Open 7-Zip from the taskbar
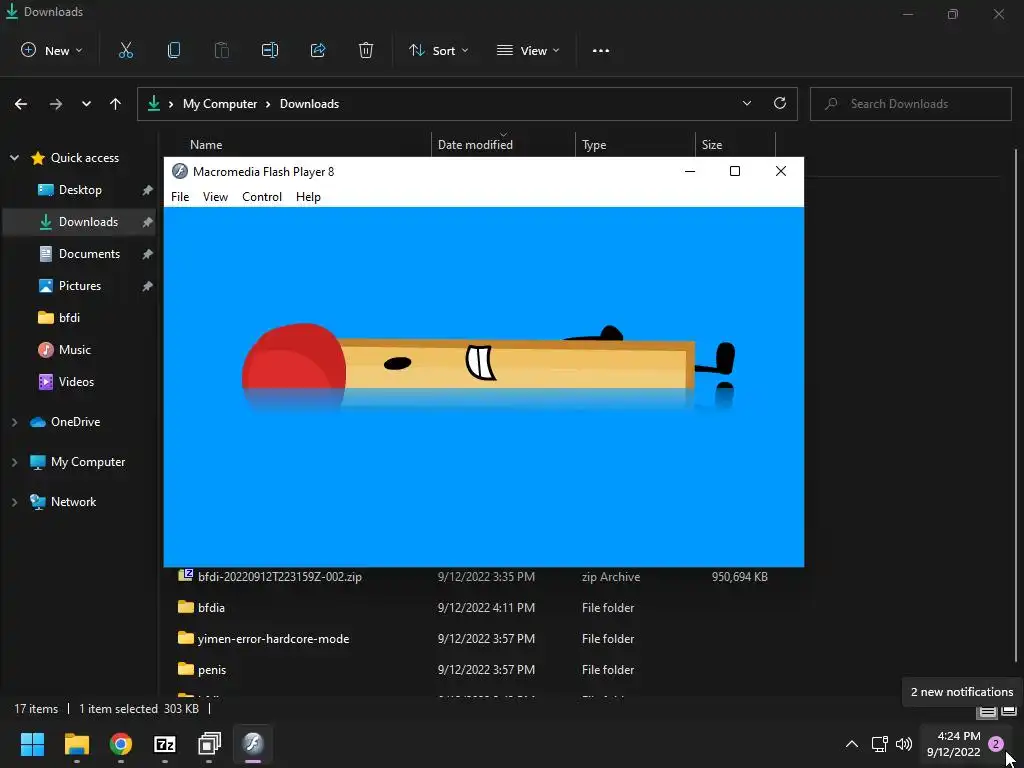 coord(165,744)
